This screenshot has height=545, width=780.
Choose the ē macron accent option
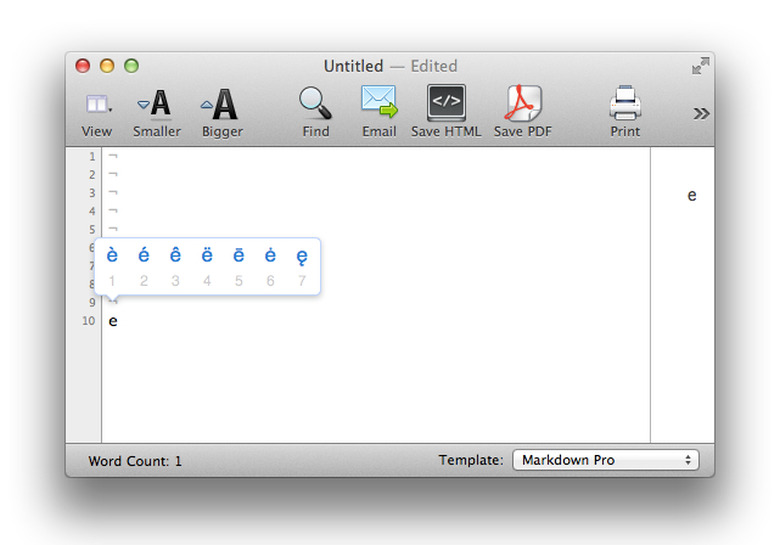click(239, 255)
